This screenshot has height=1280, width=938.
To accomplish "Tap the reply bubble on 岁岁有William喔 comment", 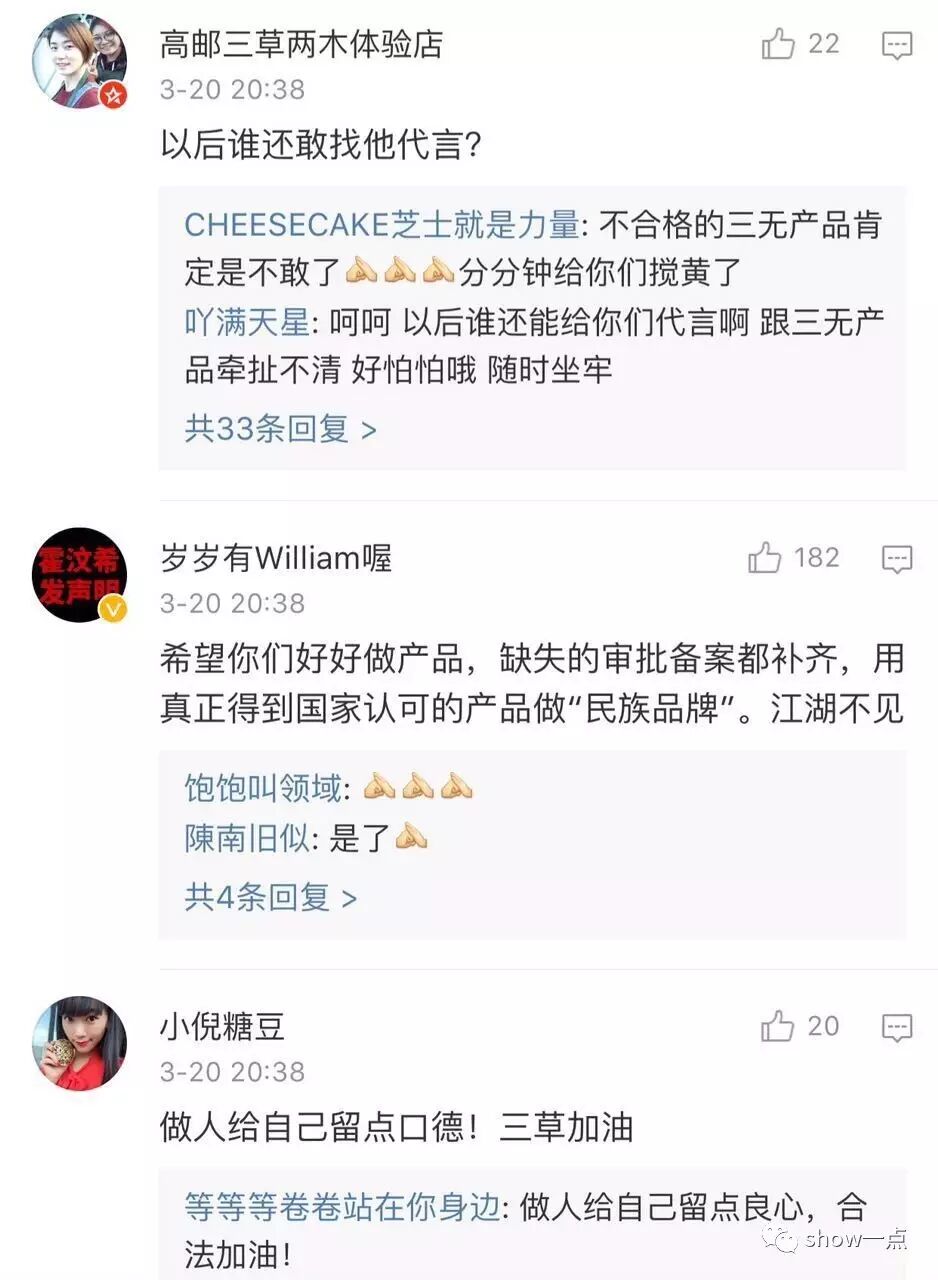I will (x=897, y=559).
